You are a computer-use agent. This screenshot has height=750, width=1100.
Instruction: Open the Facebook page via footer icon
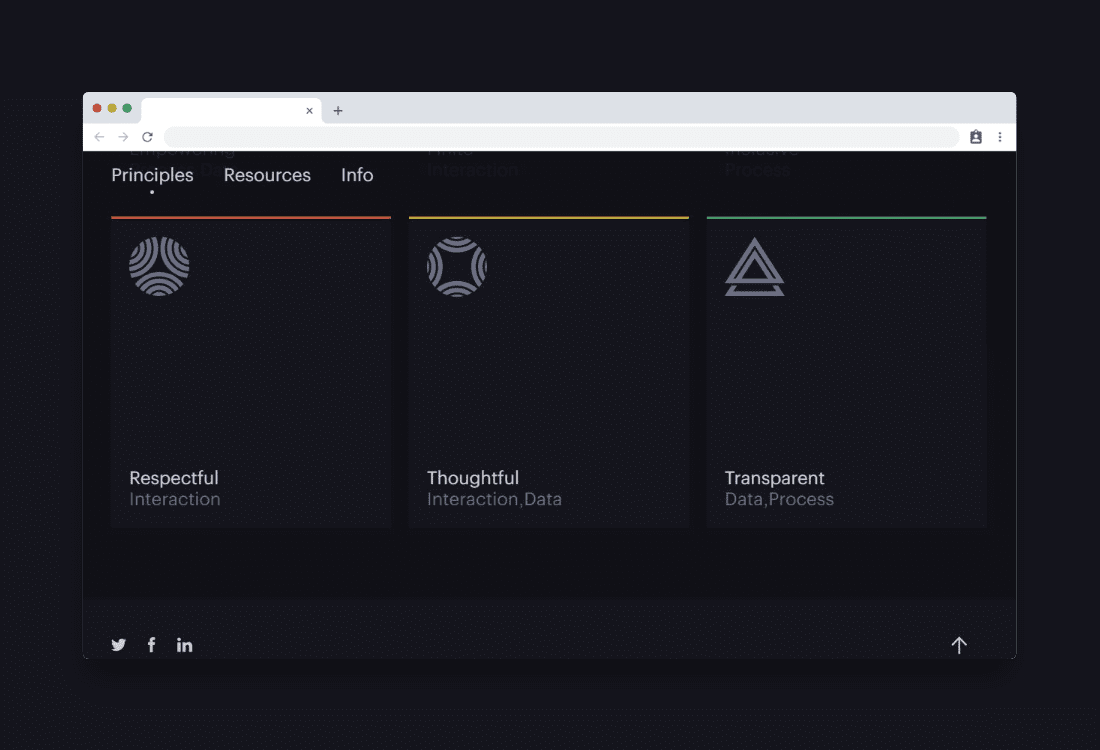pos(151,644)
